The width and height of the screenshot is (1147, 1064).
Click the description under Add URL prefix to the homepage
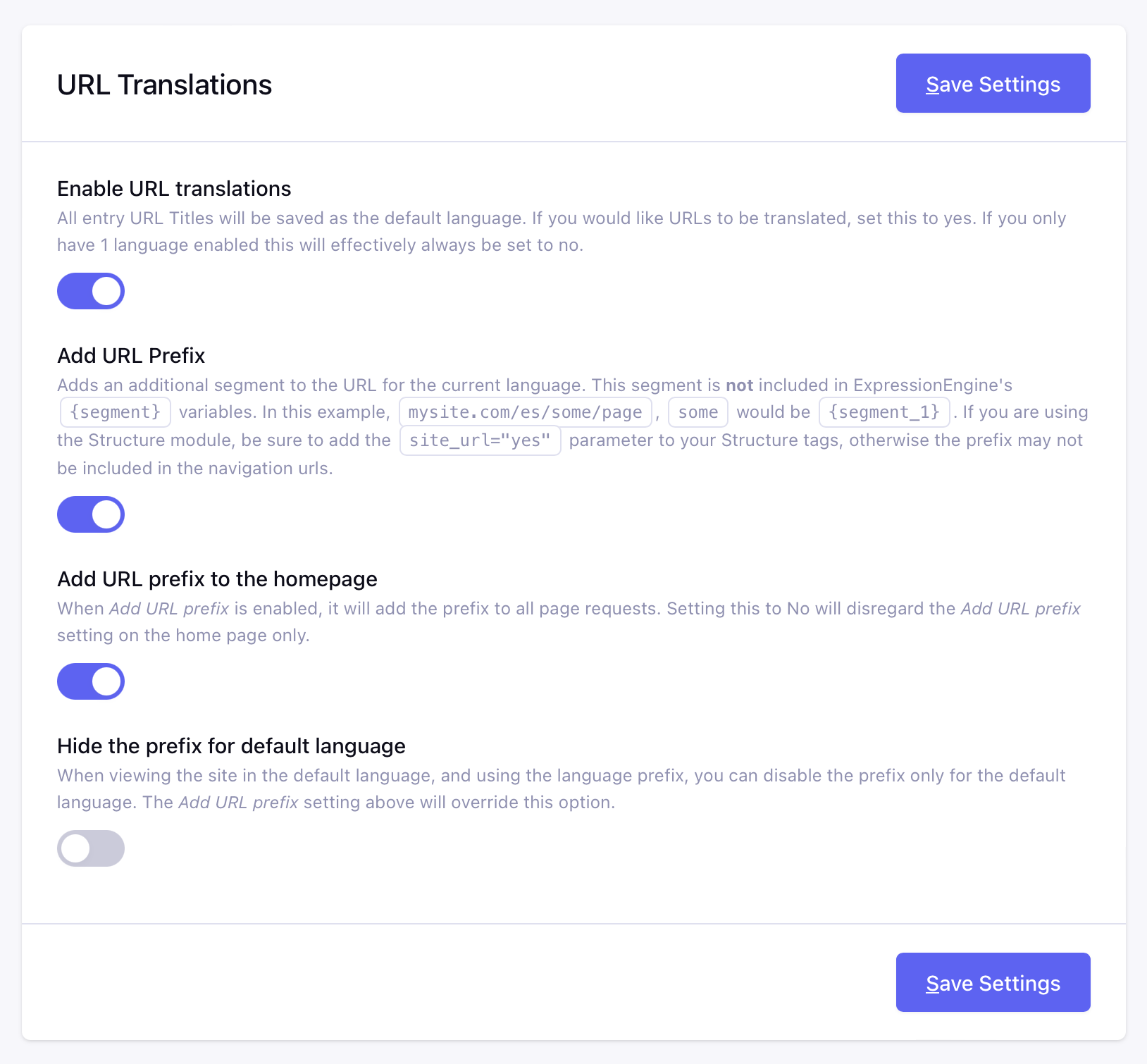tap(569, 622)
